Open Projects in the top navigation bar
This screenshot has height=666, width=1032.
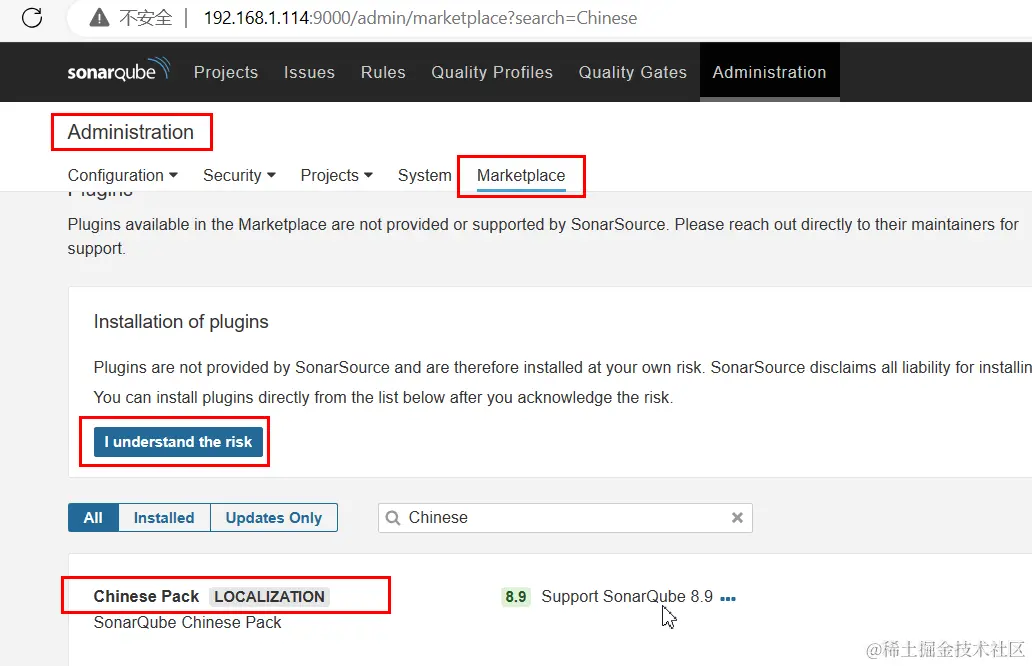[226, 72]
